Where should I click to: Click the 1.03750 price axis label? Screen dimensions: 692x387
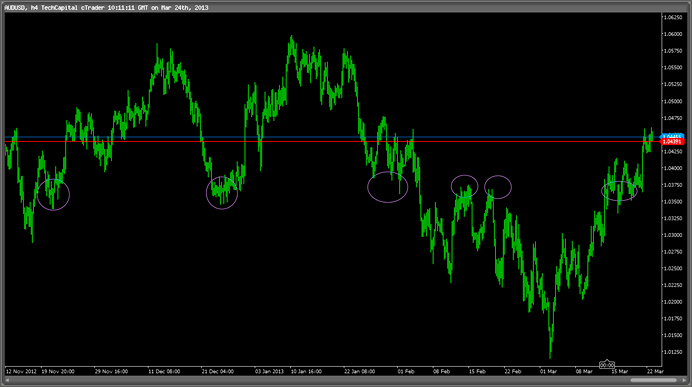pos(673,185)
